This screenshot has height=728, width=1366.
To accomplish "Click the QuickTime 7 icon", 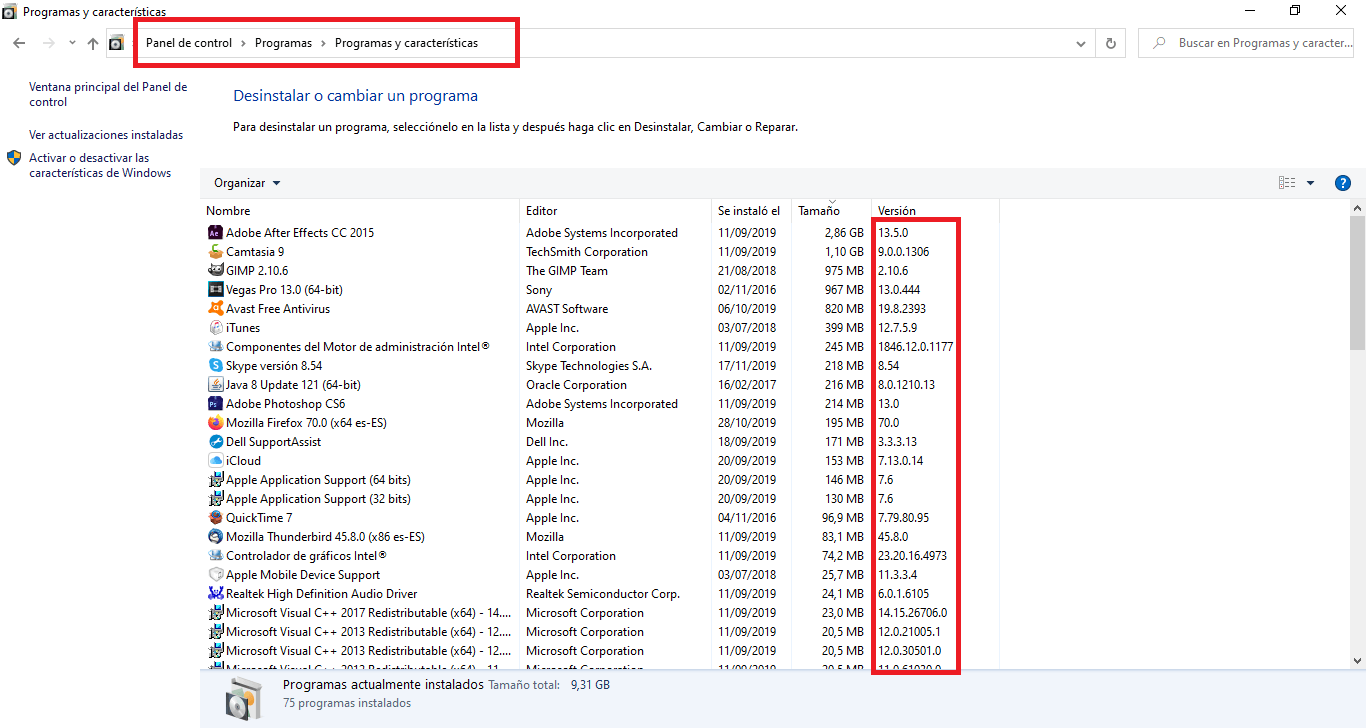I will click(215, 518).
